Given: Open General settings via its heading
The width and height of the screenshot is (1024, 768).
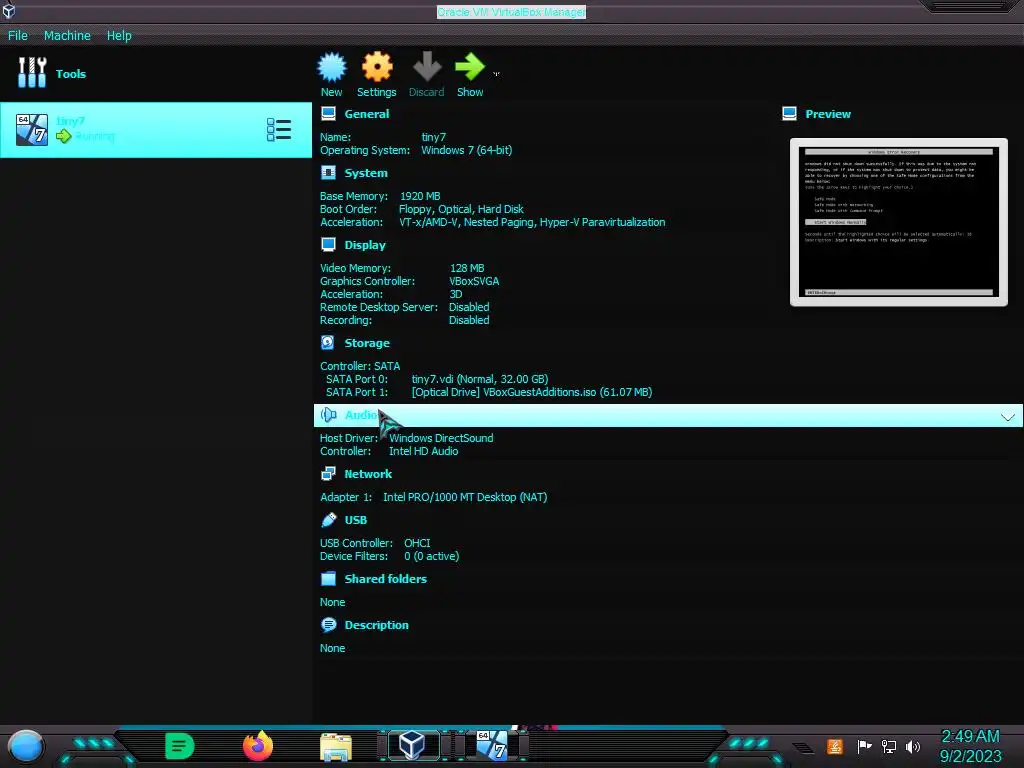Looking at the screenshot, I should (x=366, y=114).
